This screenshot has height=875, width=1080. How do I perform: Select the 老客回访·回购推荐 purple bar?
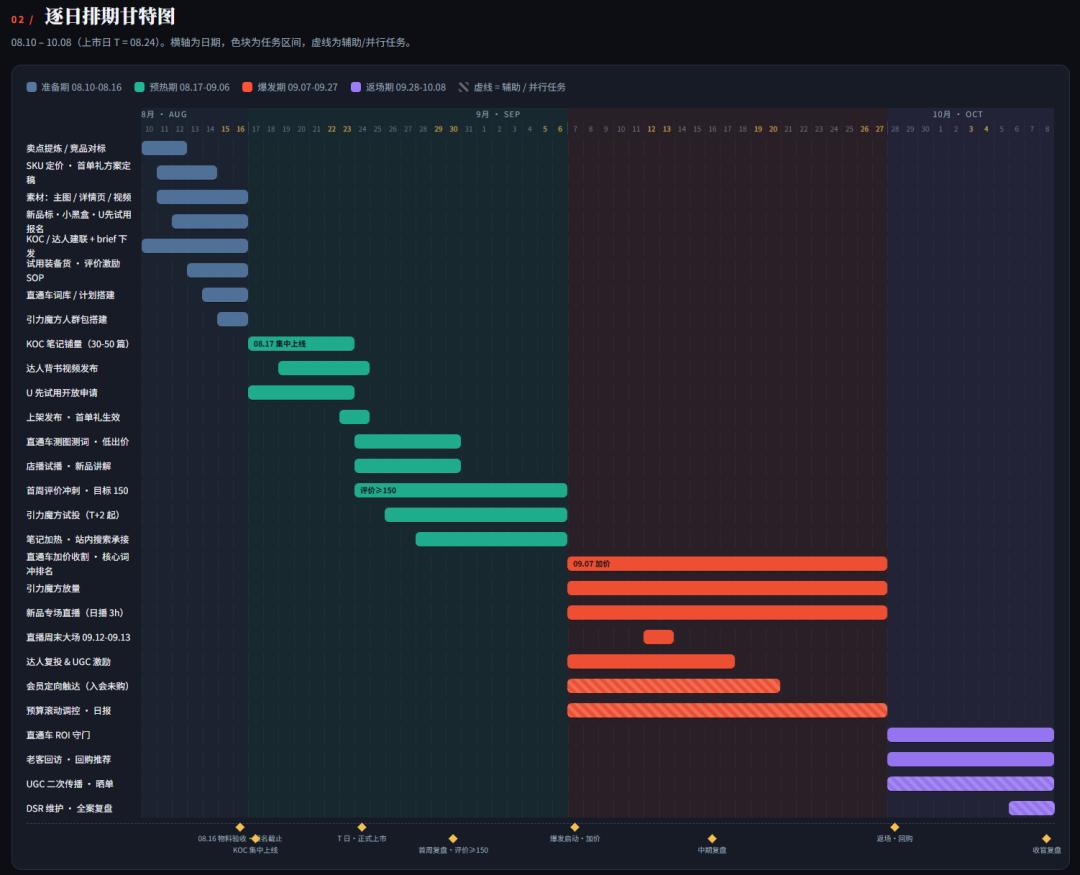click(970, 759)
